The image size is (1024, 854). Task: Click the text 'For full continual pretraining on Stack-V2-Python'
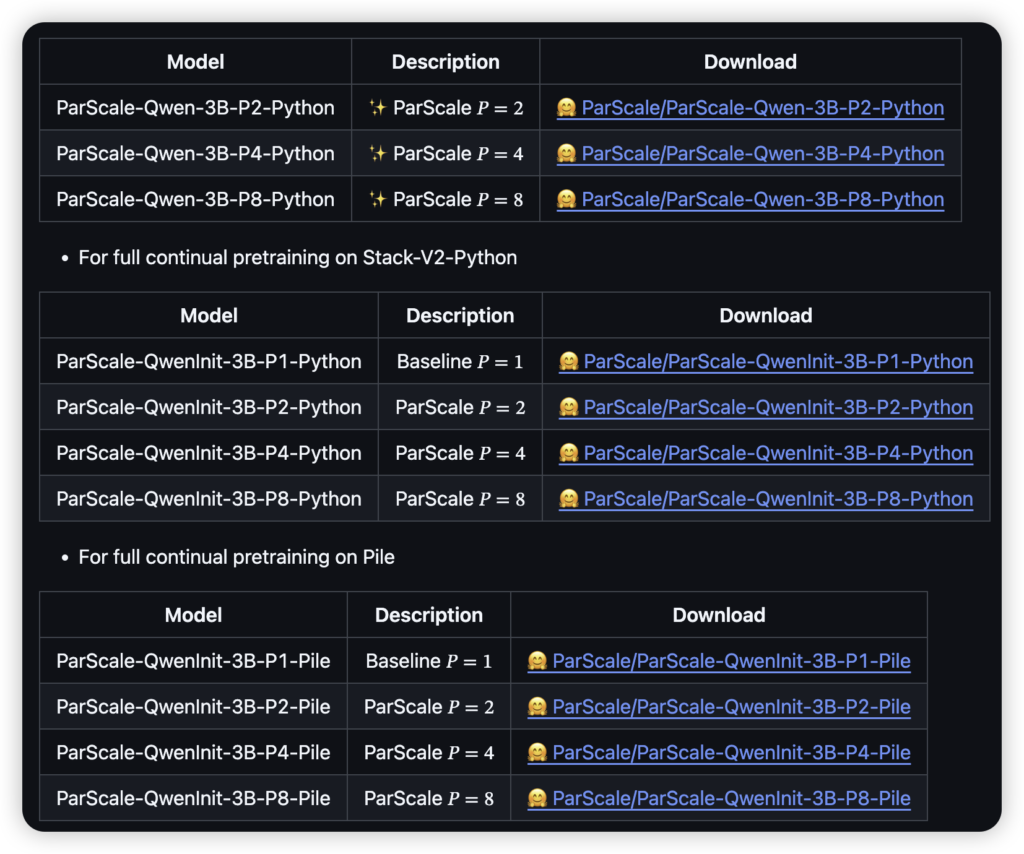[298, 258]
